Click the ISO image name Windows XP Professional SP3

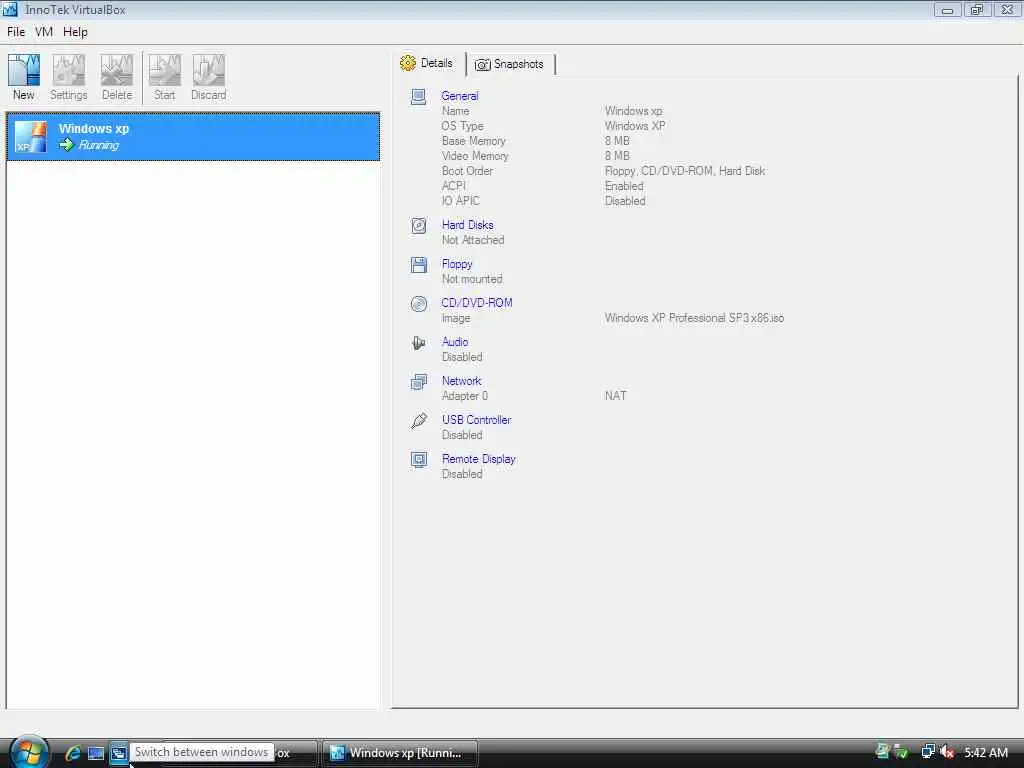point(694,318)
